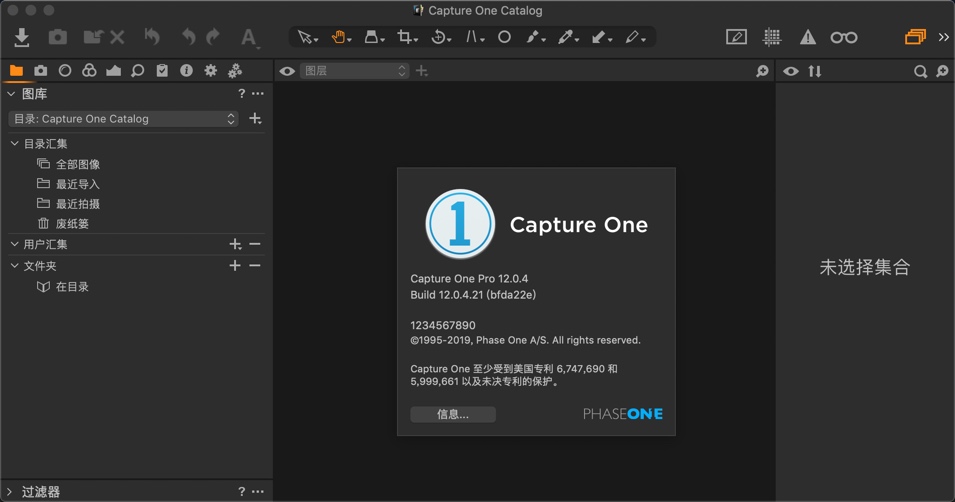This screenshot has width=955, height=502.
Task: Select 在目录 folder item
Action: click(x=72, y=286)
